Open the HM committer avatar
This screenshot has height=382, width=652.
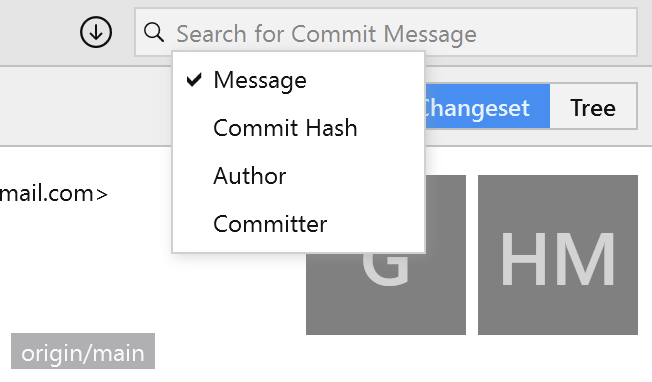click(558, 255)
